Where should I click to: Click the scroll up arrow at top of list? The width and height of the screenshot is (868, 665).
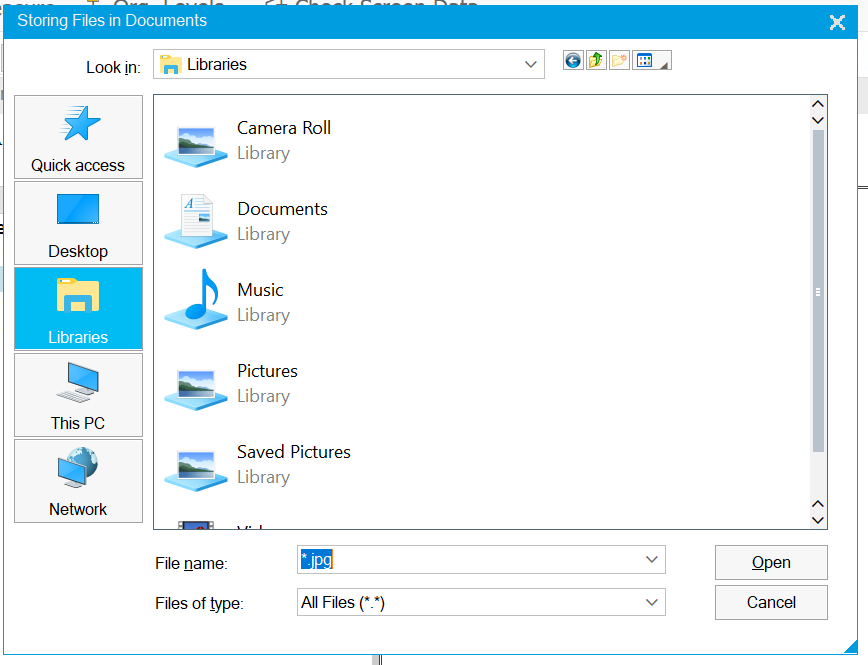coord(818,104)
